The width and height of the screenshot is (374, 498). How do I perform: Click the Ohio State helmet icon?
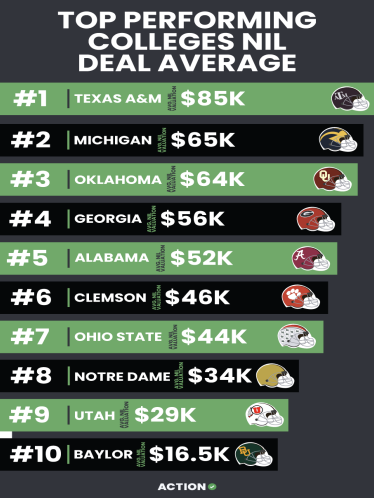coord(297,336)
